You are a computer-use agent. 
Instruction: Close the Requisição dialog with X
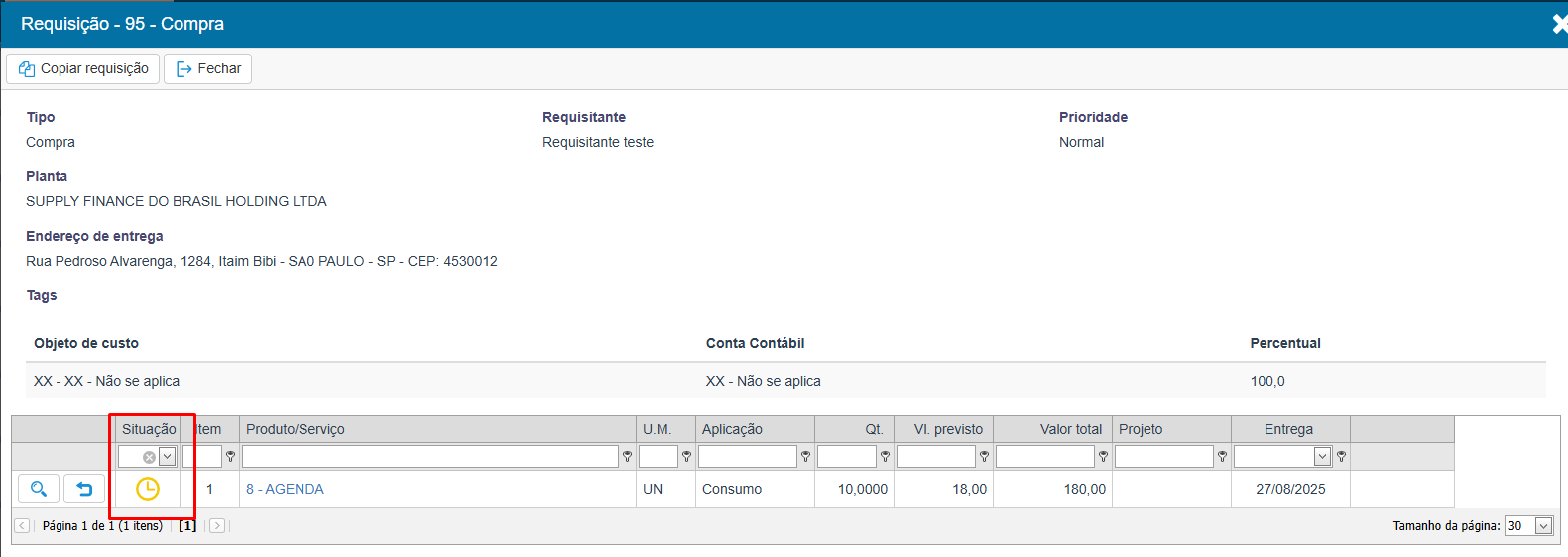[x=1559, y=24]
